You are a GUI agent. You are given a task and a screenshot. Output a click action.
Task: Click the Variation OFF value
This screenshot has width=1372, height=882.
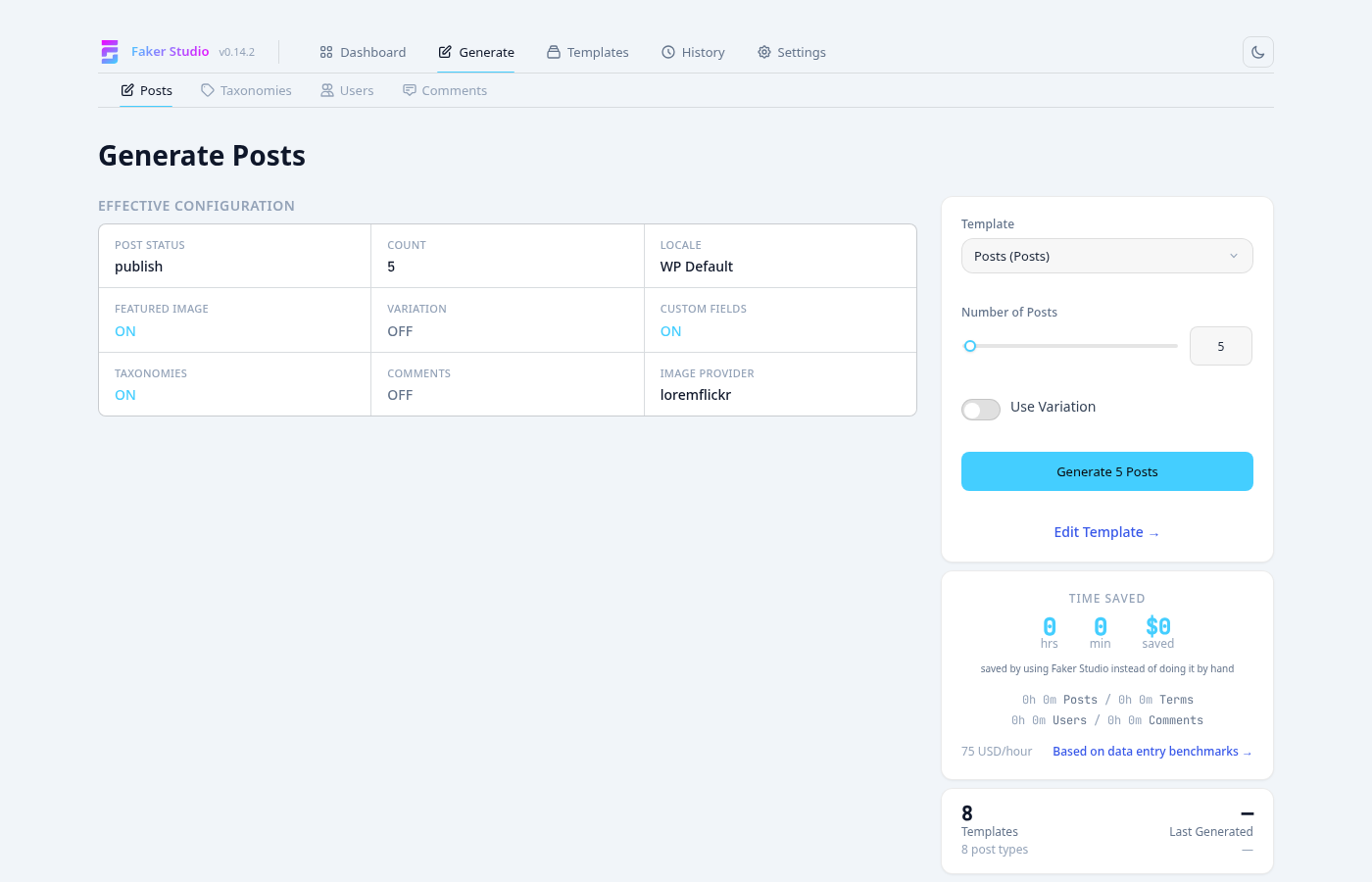[400, 331]
